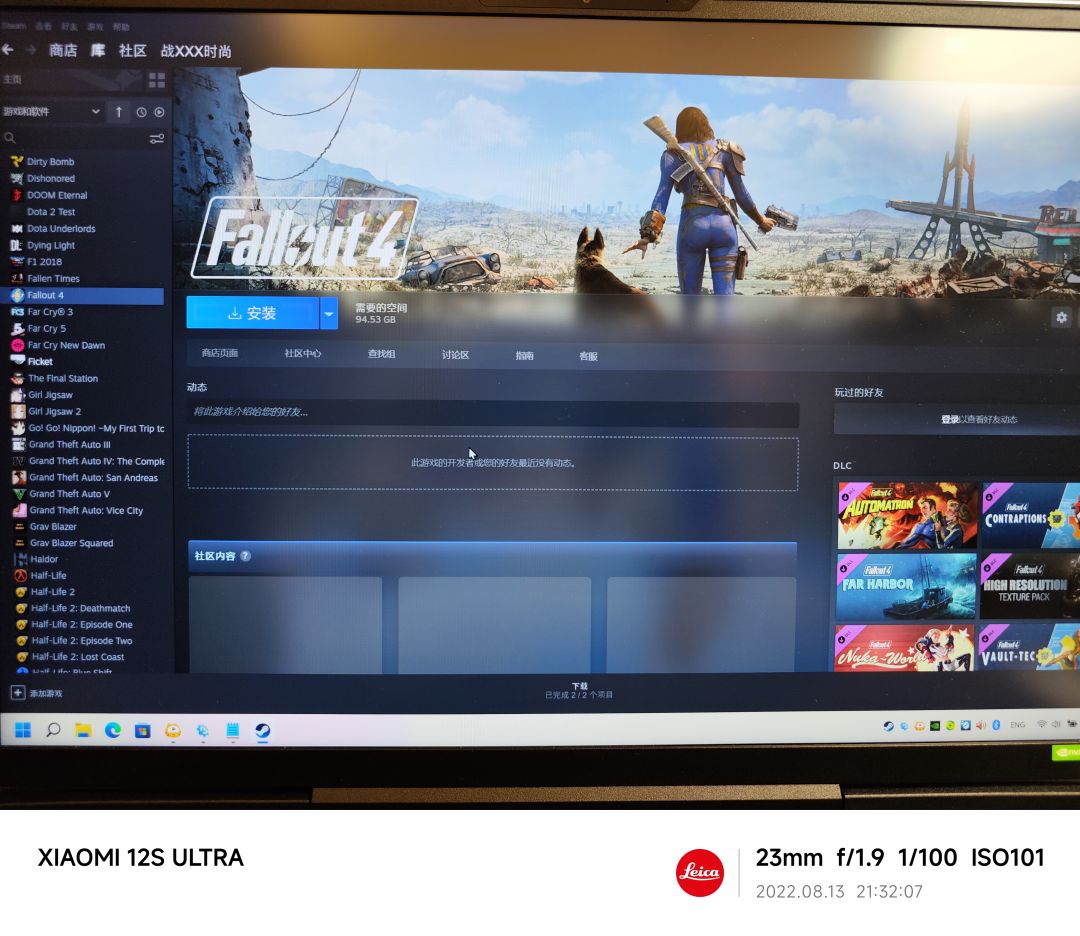This screenshot has width=1080, height=936.
Task: Open the 客服 tab
Action: [588, 356]
